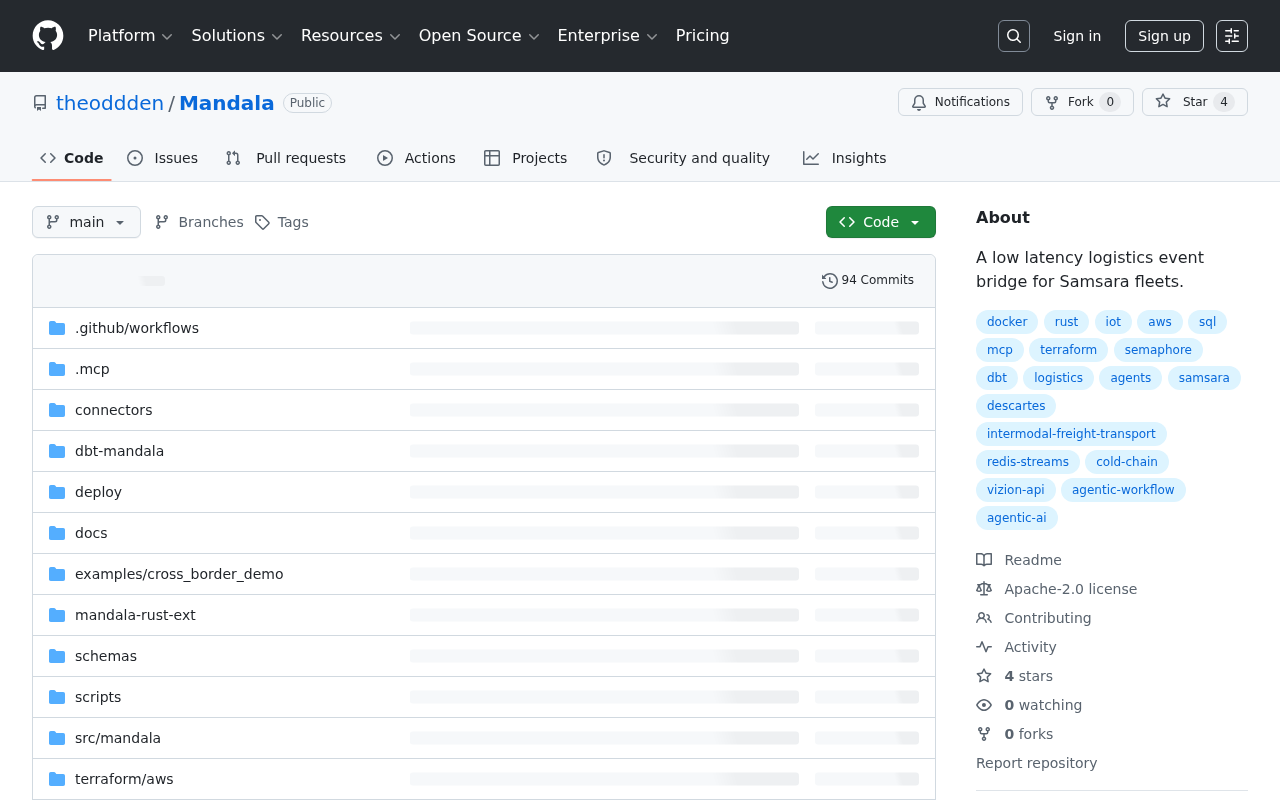Screen dimensions: 1280x800
Task: Open the Mandala repository name link
Action: coord(227,103)
